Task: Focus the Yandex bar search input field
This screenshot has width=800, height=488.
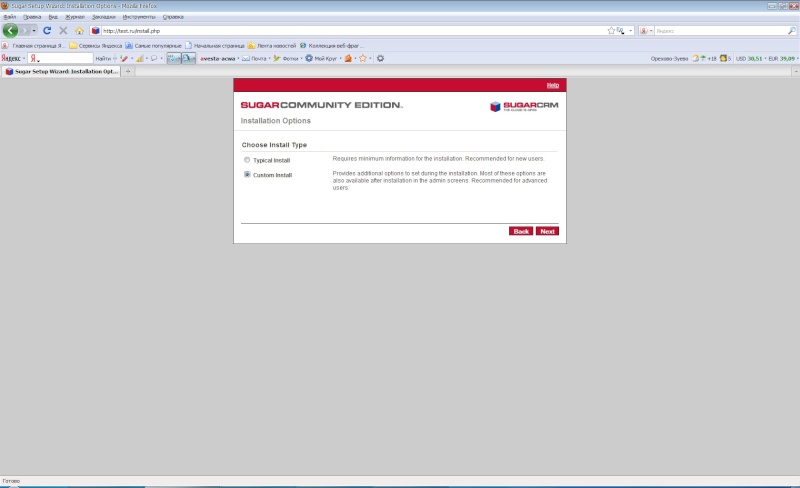Action: 60,58
